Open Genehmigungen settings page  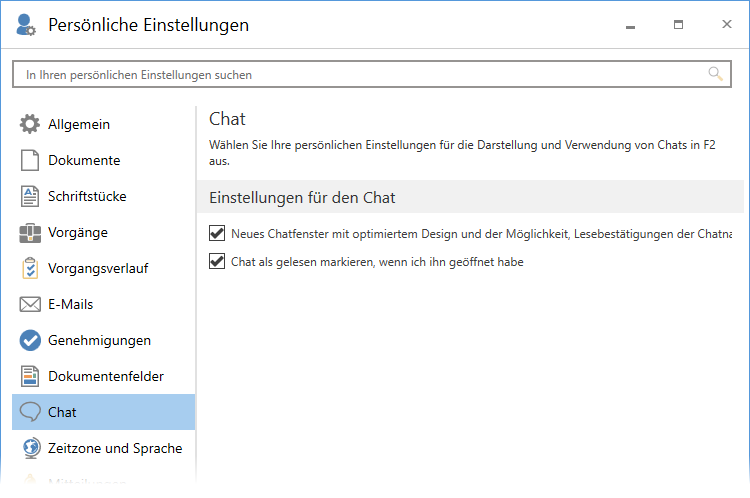pyautogui.click(x=103, y=340)
